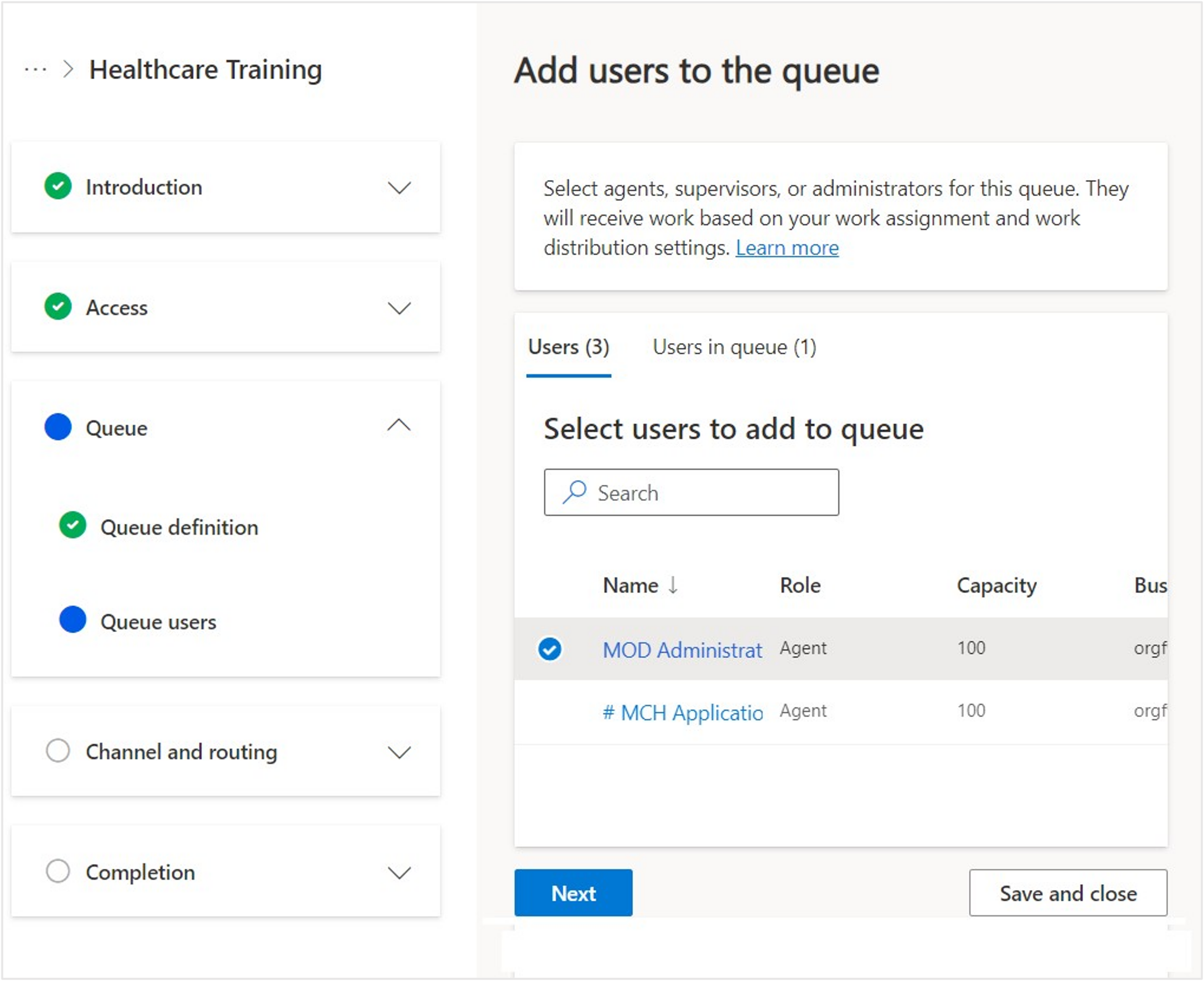Open the # MCH Application user link

click(x=682, y=713)
